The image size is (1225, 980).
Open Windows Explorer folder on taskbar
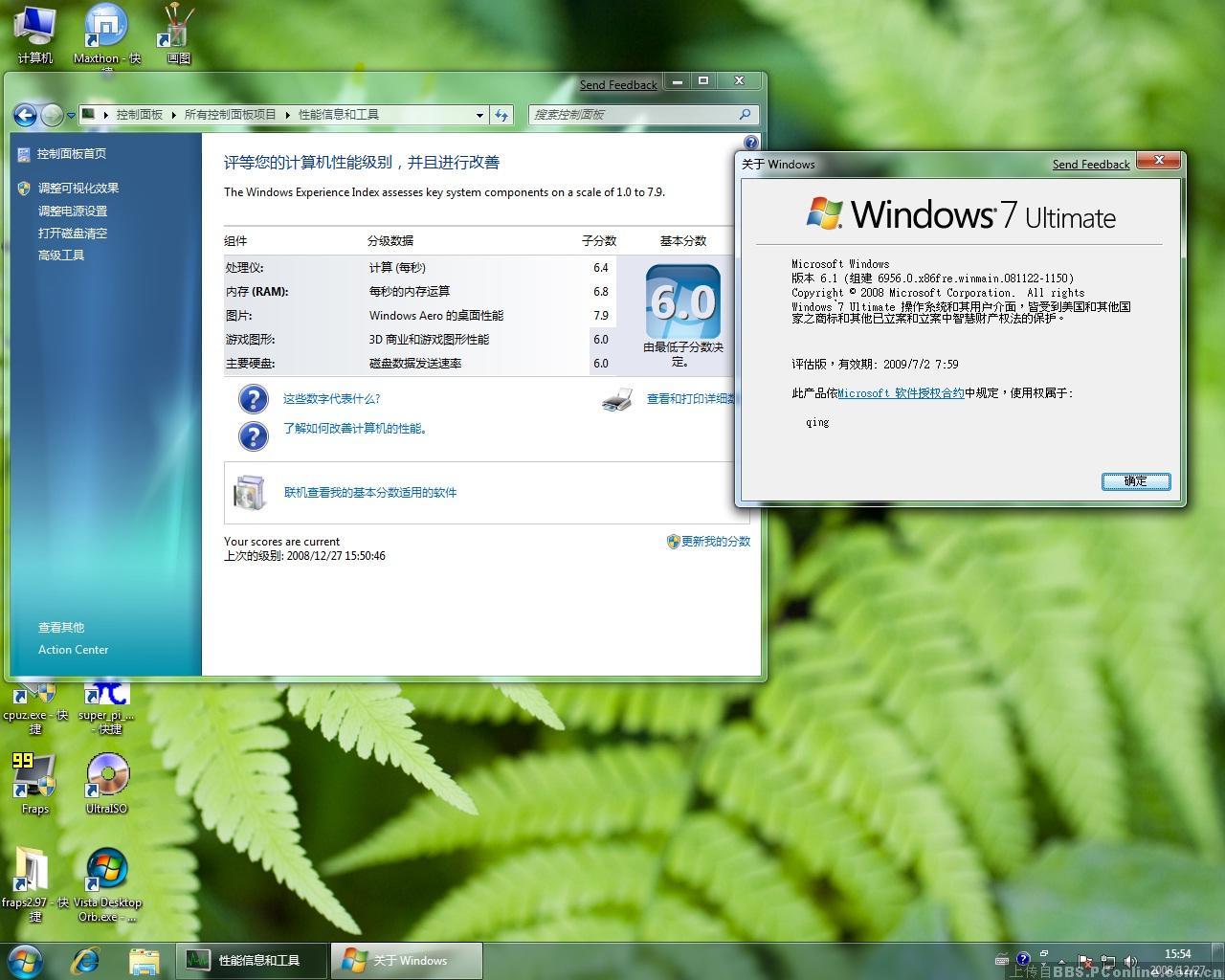pos(144,961)
